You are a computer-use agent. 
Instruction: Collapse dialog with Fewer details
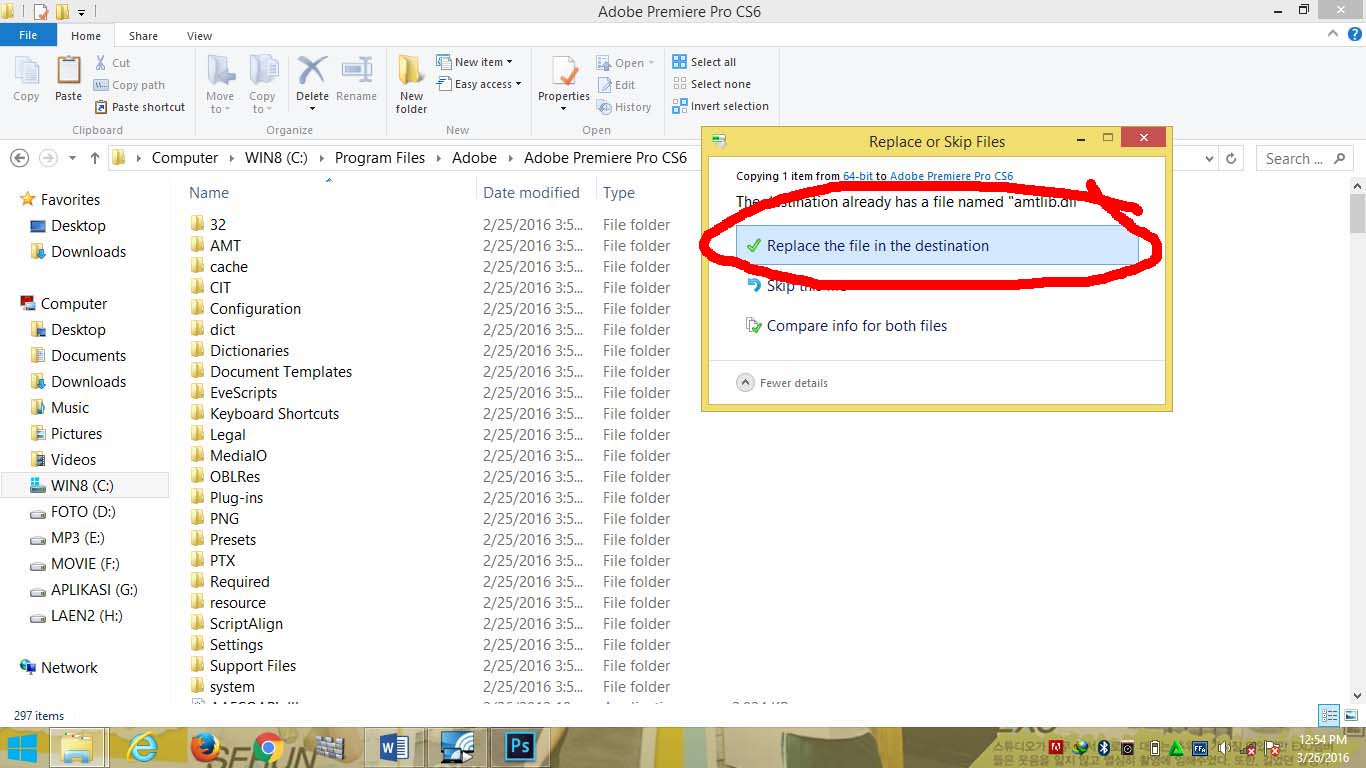[x=783, y=383]
